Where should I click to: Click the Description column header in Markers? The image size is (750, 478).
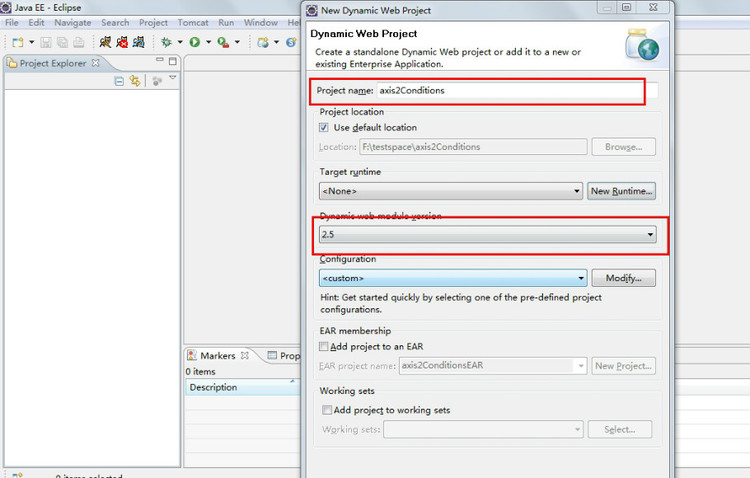(242, 387)
